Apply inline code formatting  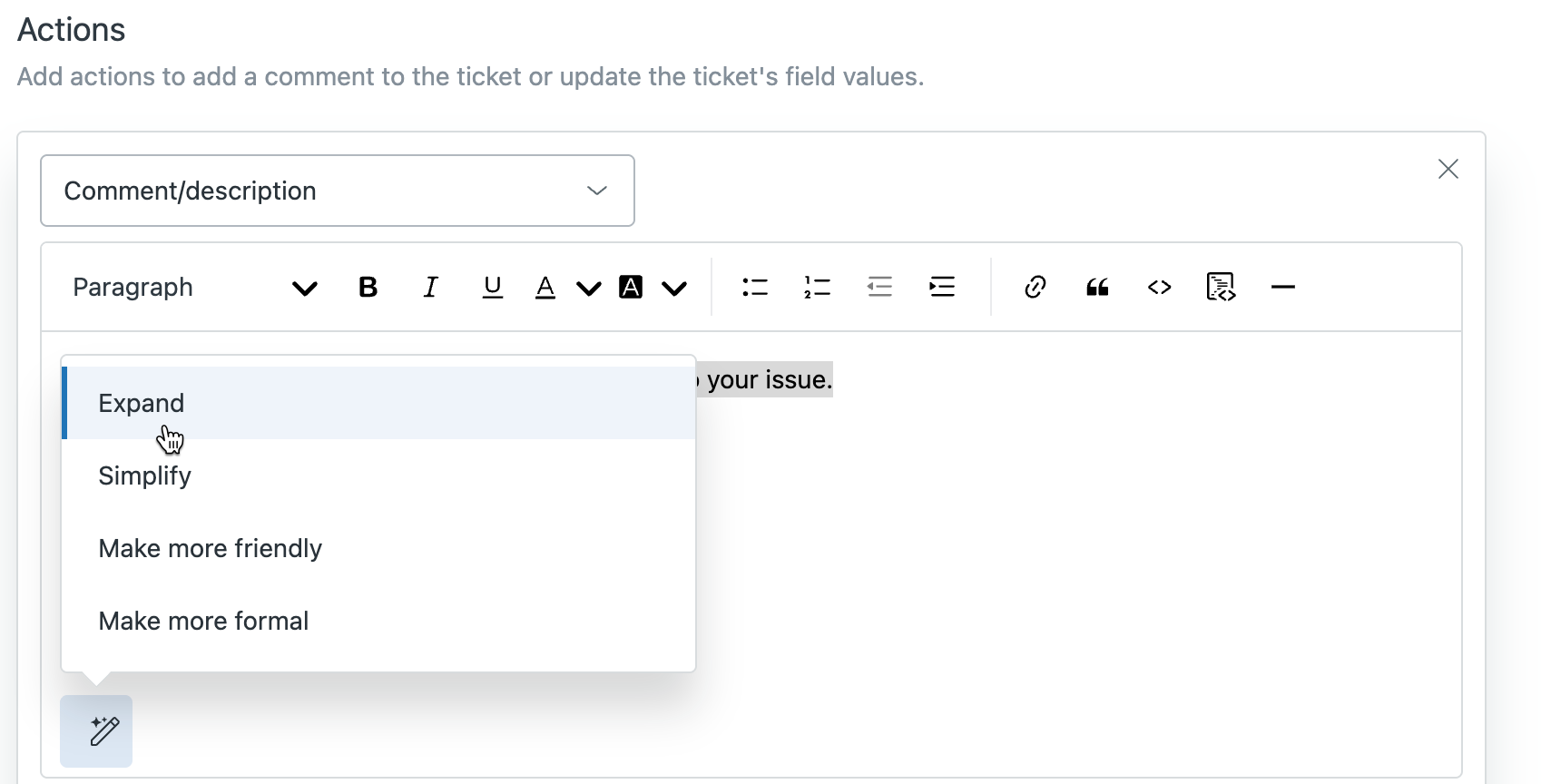coord(1159,288)
